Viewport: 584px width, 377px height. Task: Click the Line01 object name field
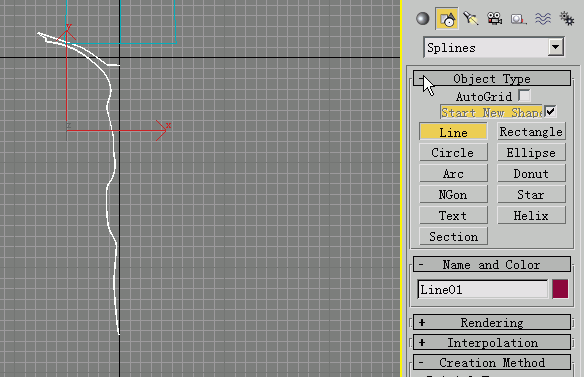pyautogui.click(x=482, y=289)
